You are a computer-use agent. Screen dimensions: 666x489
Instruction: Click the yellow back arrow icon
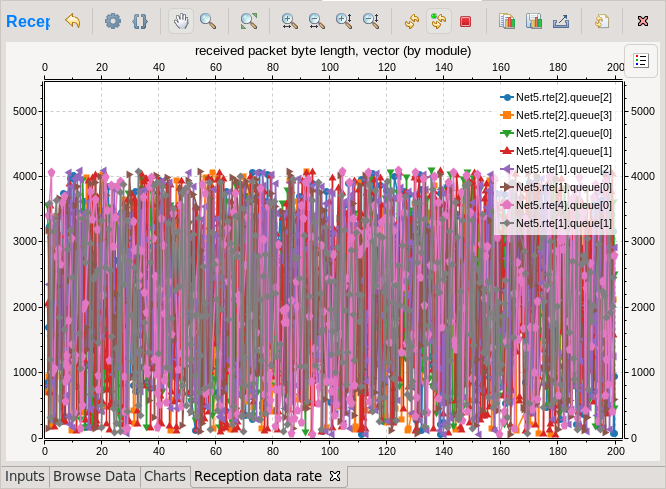coord(73,21)
